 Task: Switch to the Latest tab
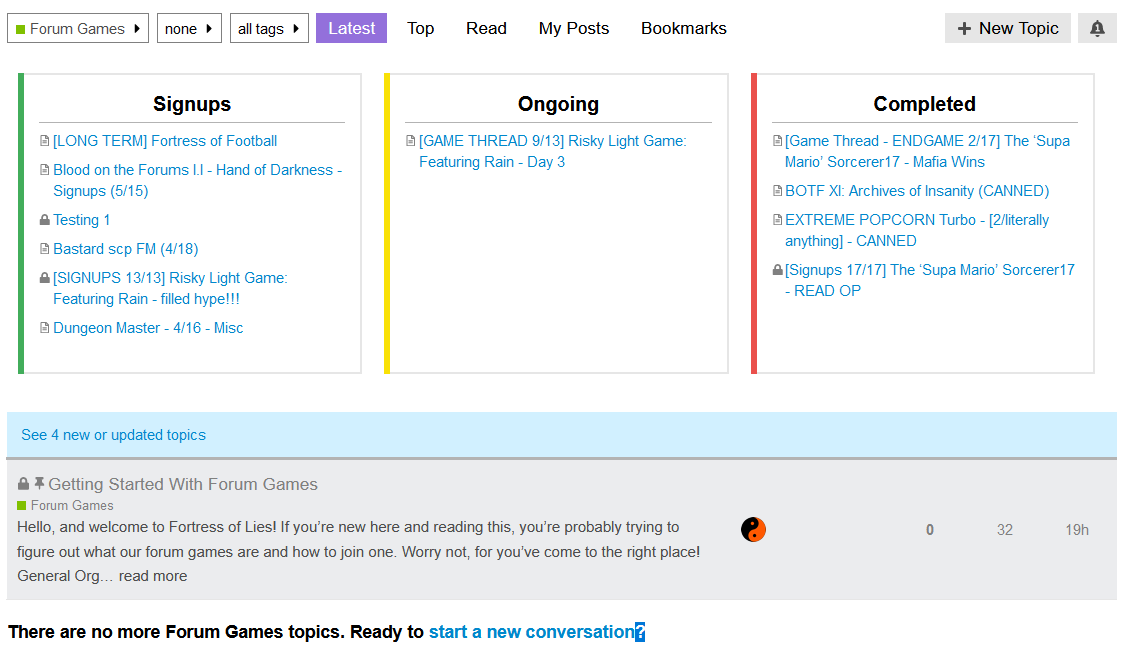tap(352, 28)
